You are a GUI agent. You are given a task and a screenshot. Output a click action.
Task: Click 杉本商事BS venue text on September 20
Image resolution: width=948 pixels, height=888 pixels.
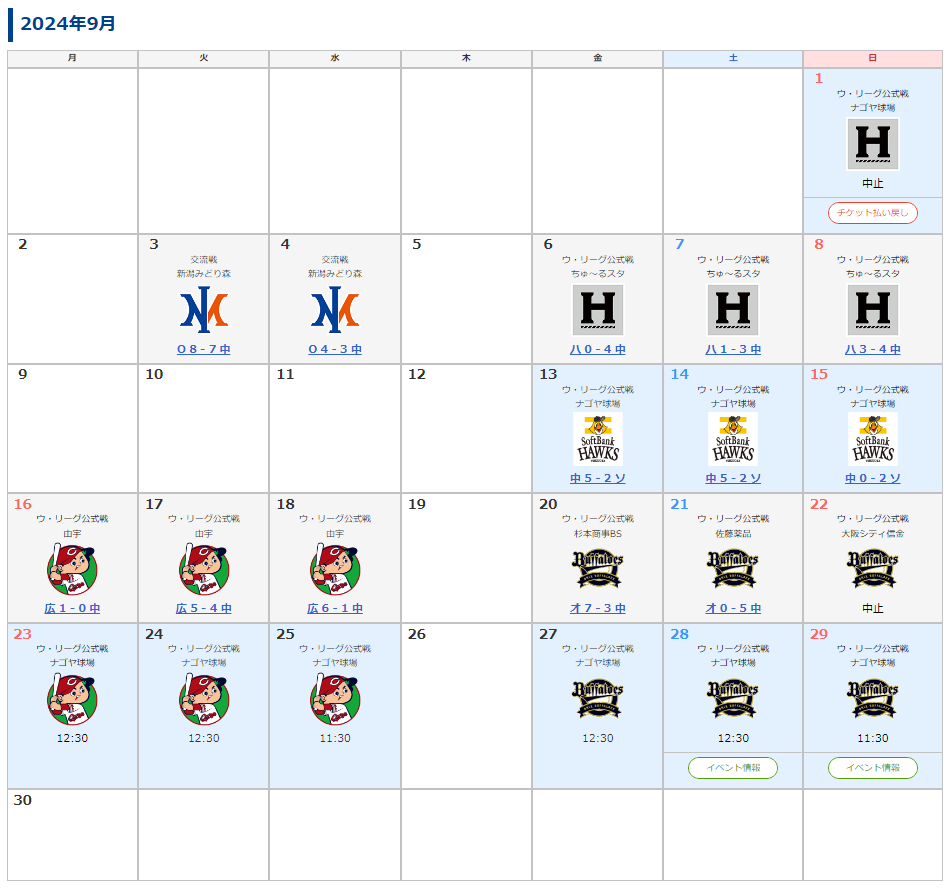click(597, 534)
